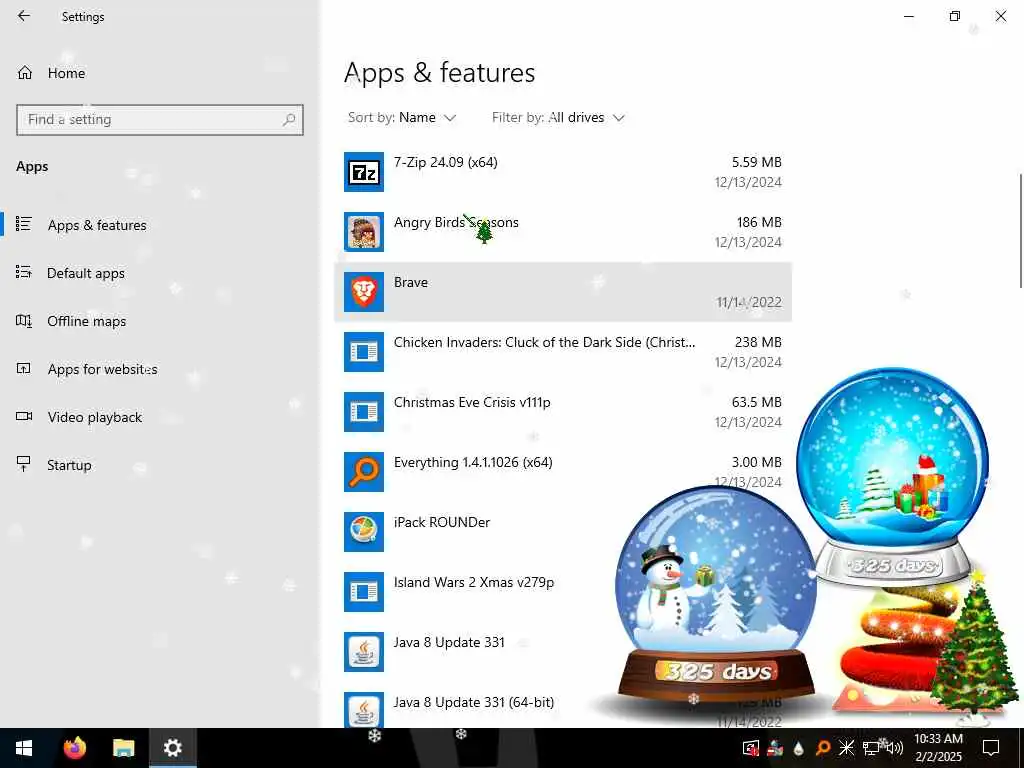Click the blue gifts snow globe widget
The width and height of the screenshot is (1024, 768).
[893, 477]
